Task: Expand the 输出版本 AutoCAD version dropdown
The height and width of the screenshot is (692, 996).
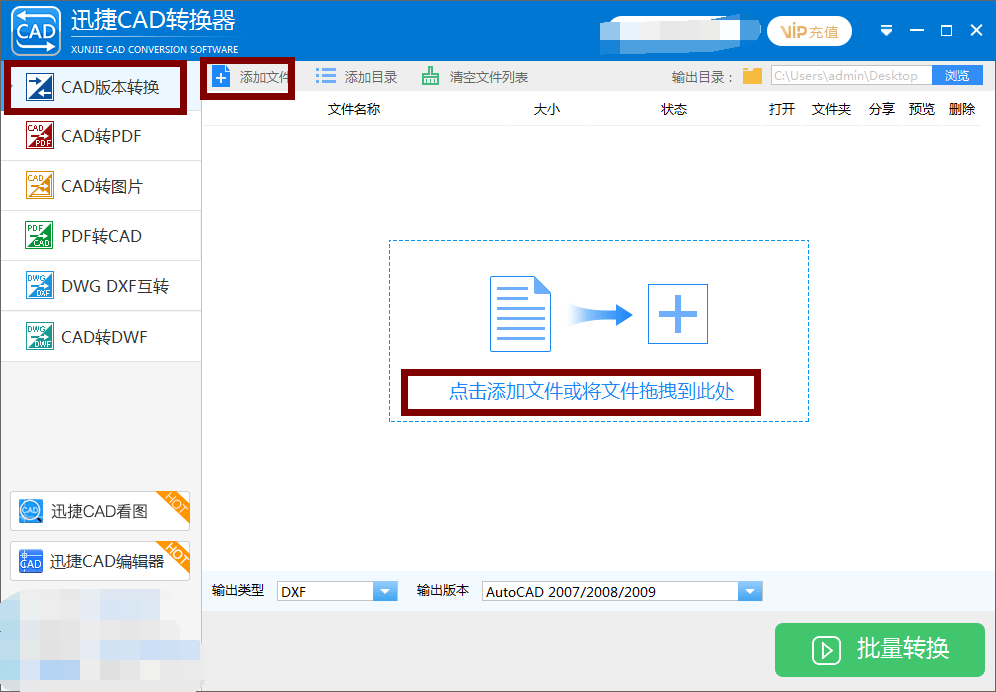Action: coord(750,592)
